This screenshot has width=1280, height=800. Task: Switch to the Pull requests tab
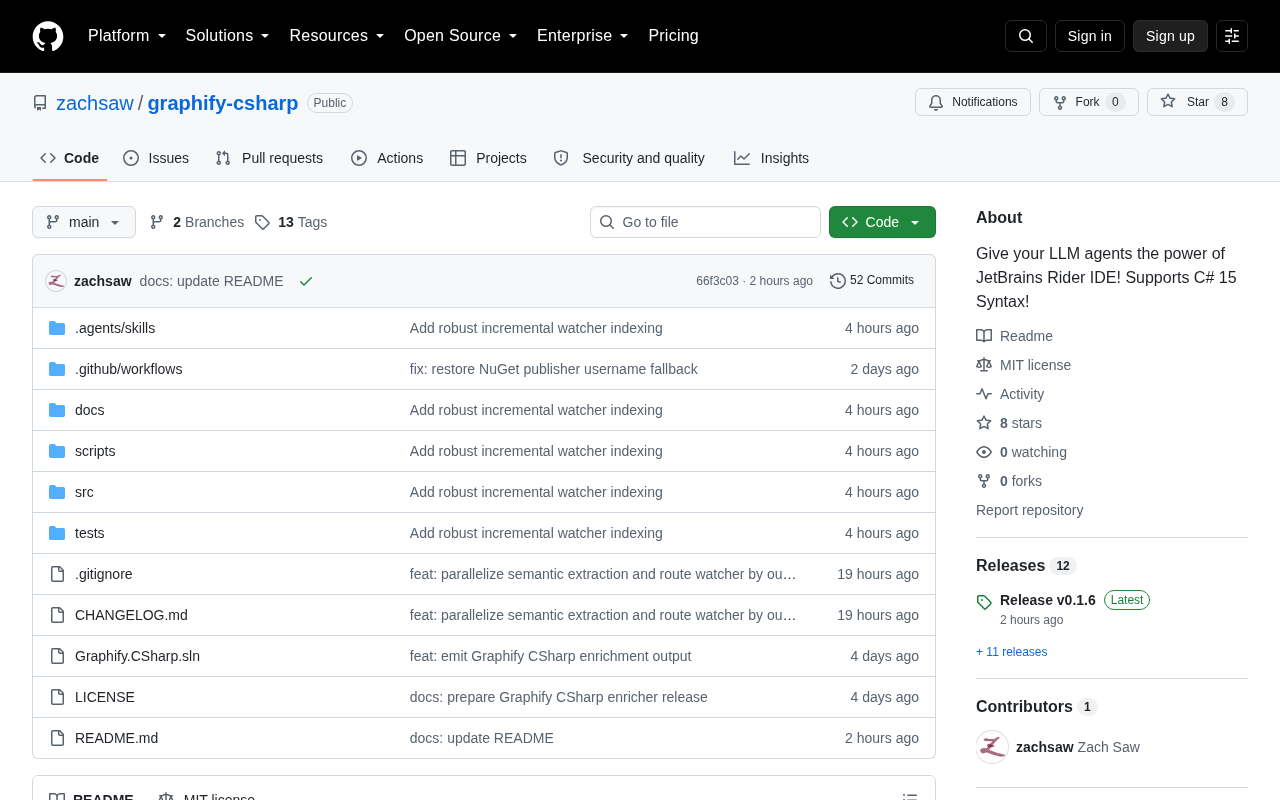pos(269,158)
